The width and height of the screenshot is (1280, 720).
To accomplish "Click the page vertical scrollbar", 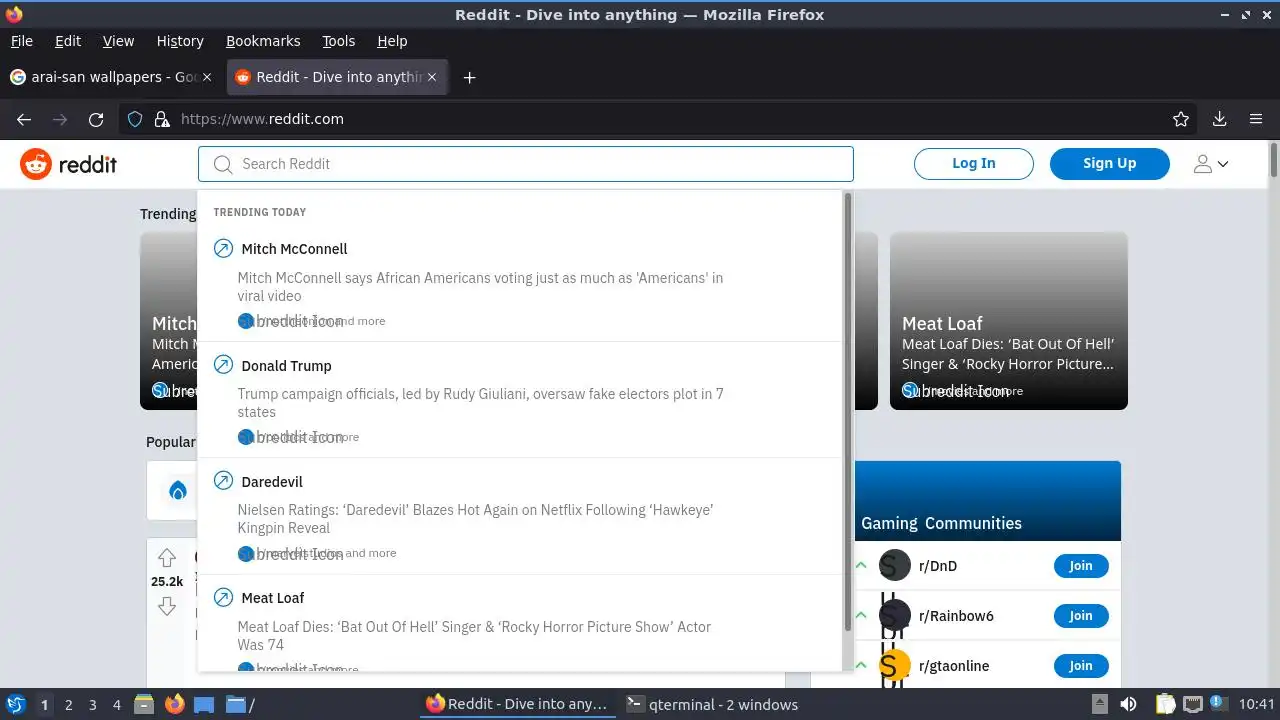I will coord(1274,160).
